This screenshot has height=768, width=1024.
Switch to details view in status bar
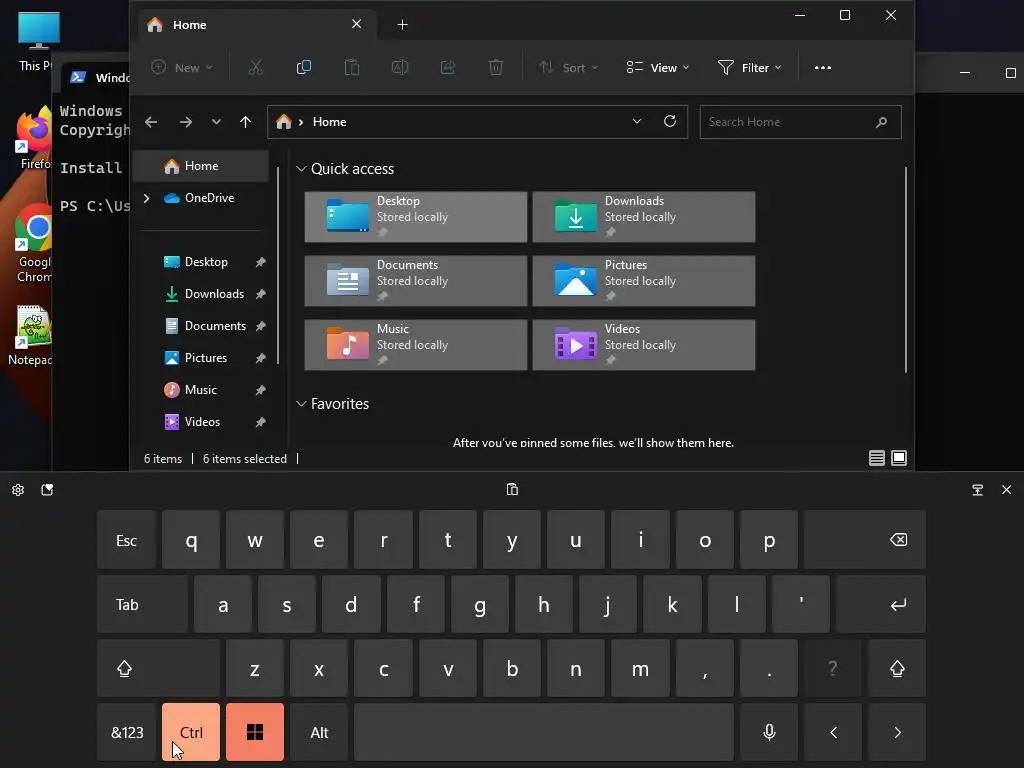click(876, 458)
